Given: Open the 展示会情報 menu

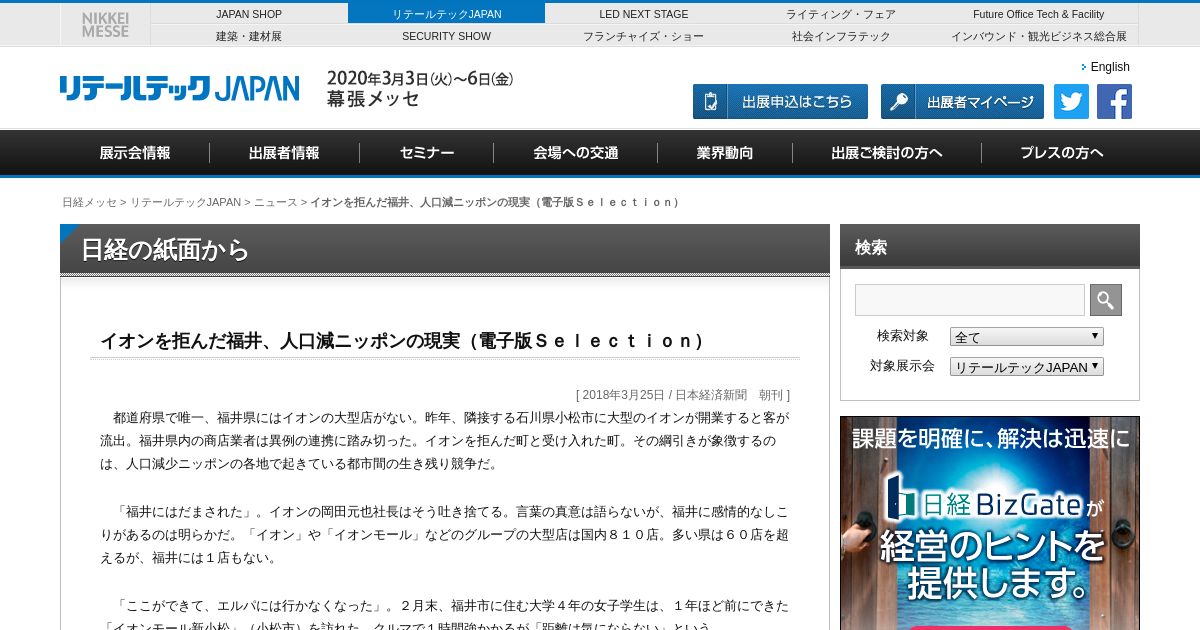Looking at the screenshot, I should click(135, 153).
